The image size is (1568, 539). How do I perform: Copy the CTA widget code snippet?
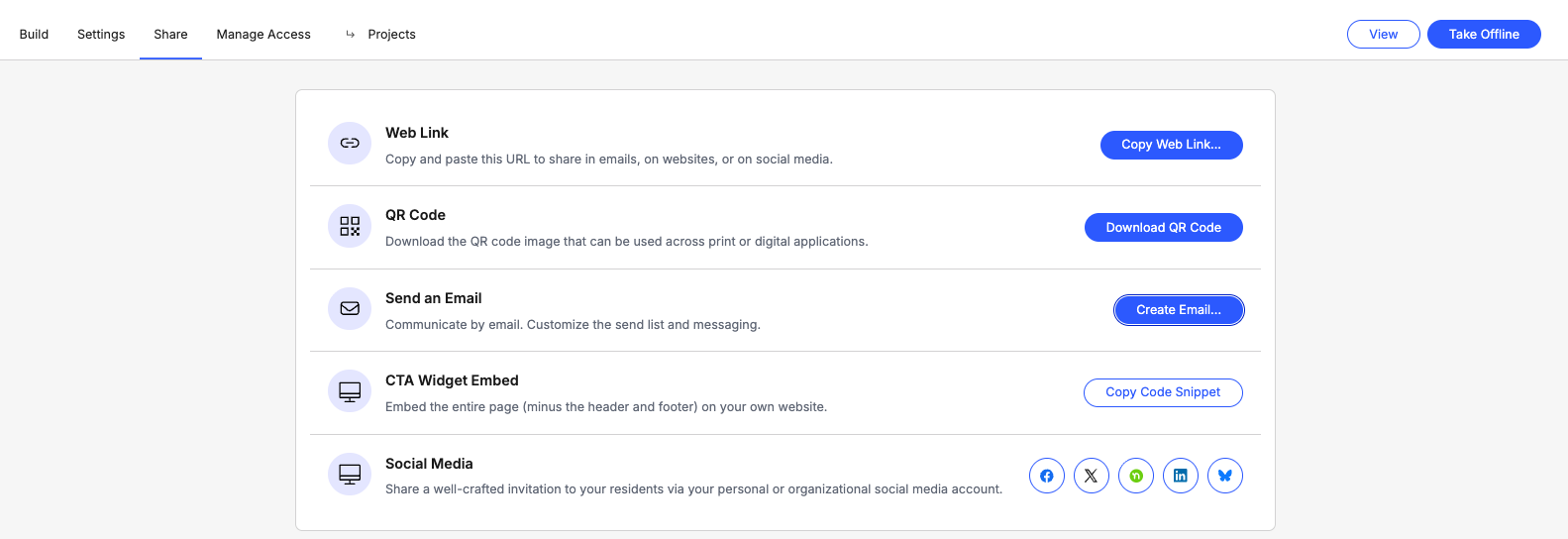[1163, 392]
